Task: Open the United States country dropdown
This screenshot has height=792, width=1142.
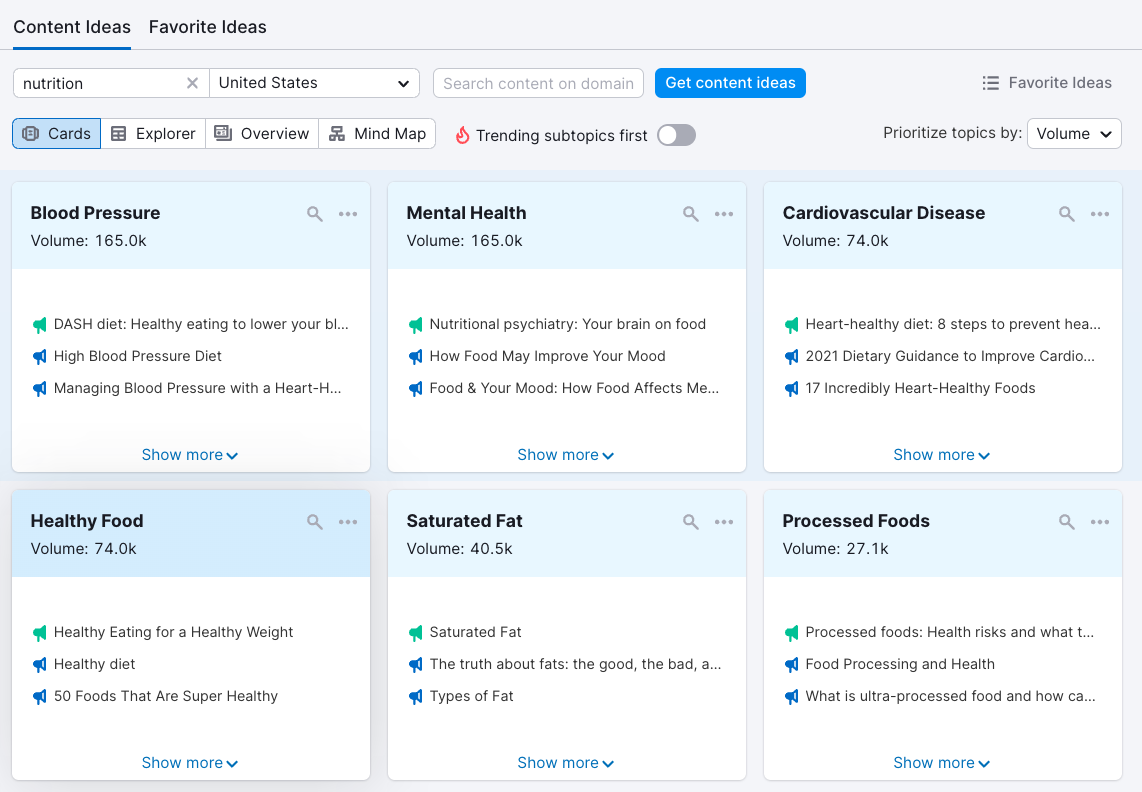Action: (x=313, y=83)
